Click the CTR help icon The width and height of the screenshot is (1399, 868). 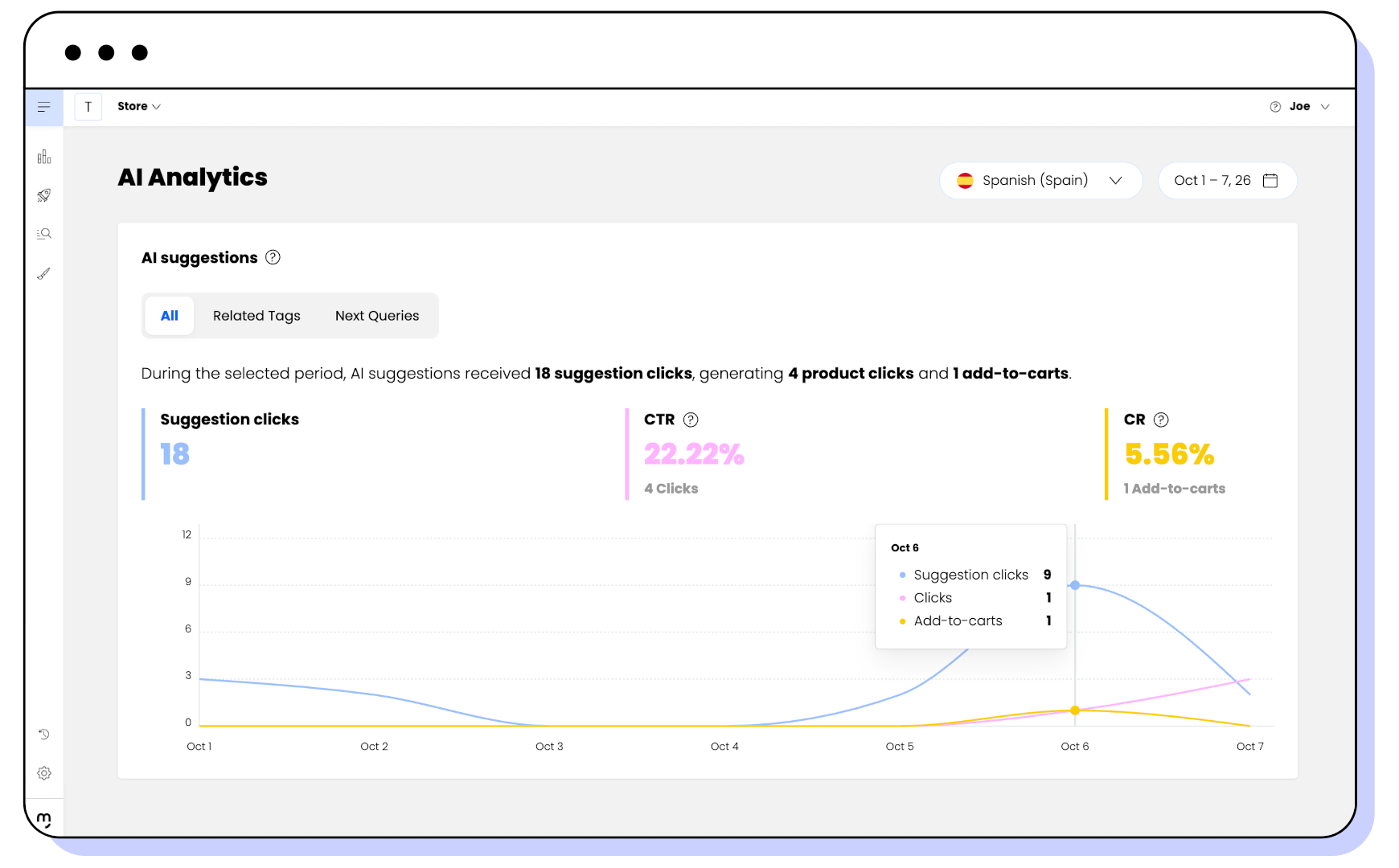pos(691,420)
